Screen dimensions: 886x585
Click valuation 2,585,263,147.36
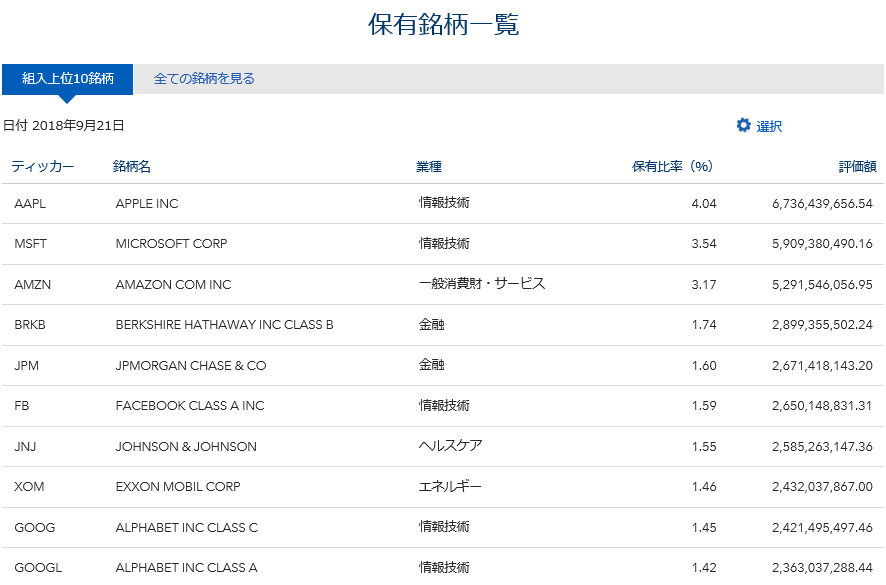click(x=822, y=447)
